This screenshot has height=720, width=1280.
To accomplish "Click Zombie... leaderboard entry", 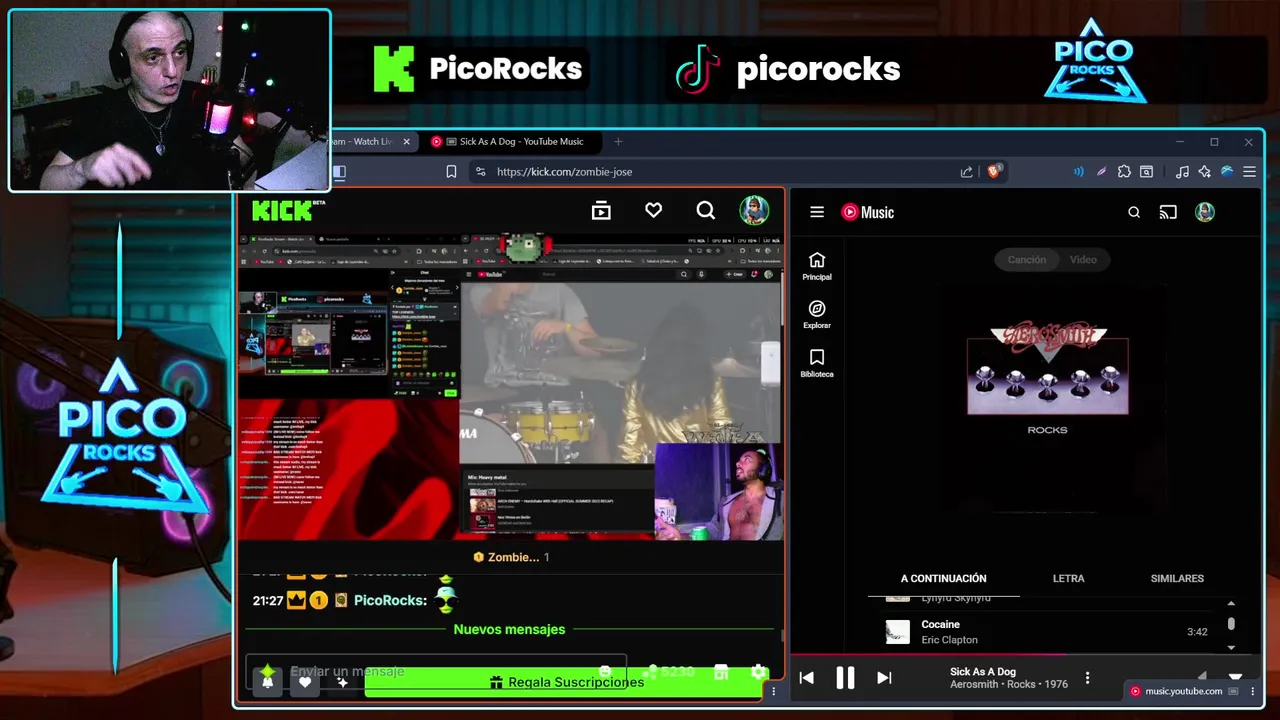I will [x=511, y=557].
